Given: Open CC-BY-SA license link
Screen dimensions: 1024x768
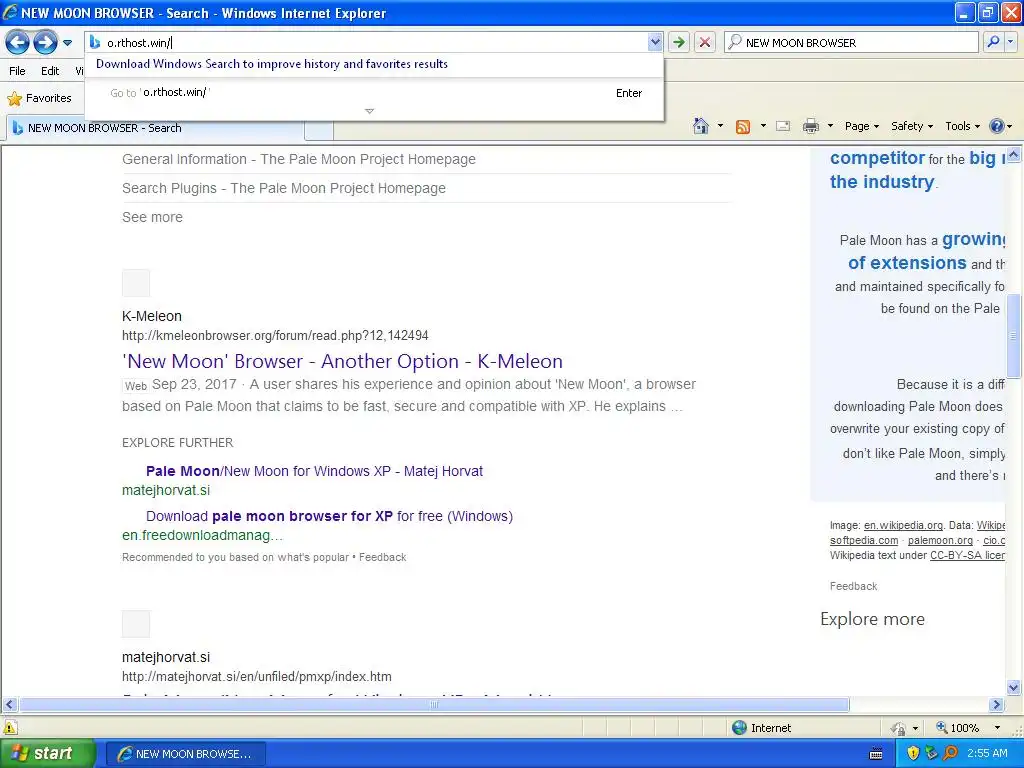Looking at the screenshot, I should 967,555.
